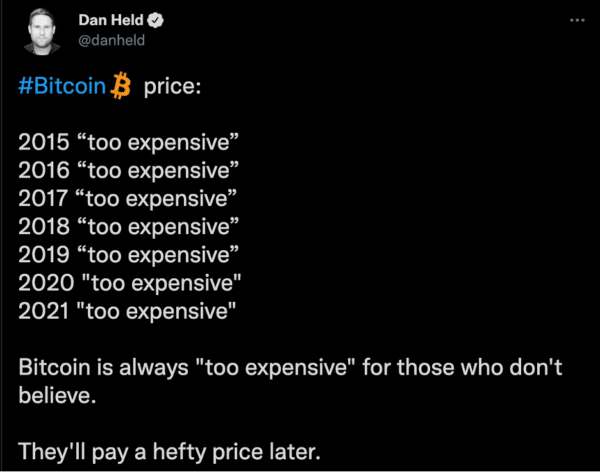
Task: Click the orange Bitcoin symbol emoji
Action: point(121,85)
